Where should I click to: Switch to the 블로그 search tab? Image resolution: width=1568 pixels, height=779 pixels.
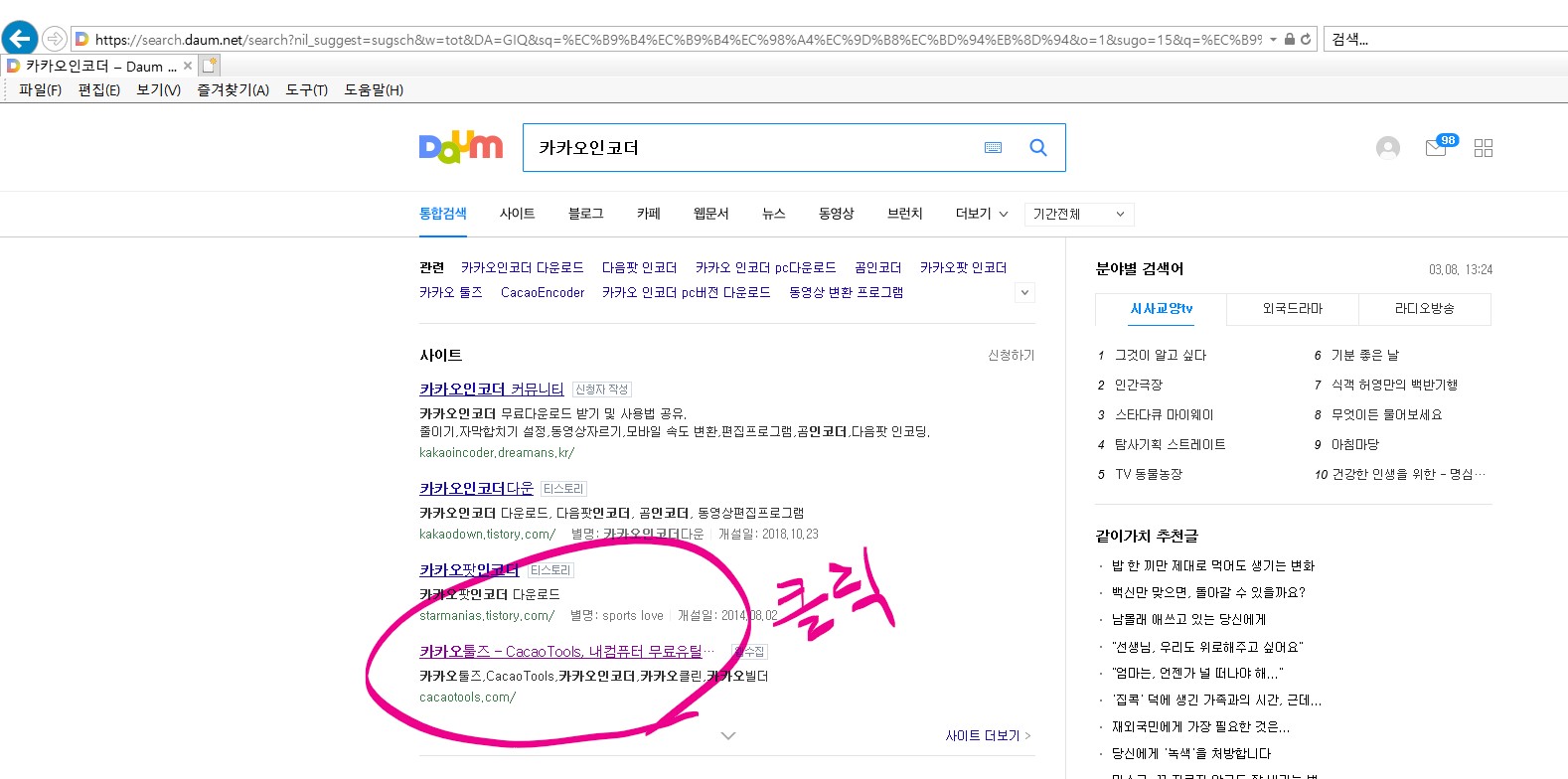[x=586, y=214]
